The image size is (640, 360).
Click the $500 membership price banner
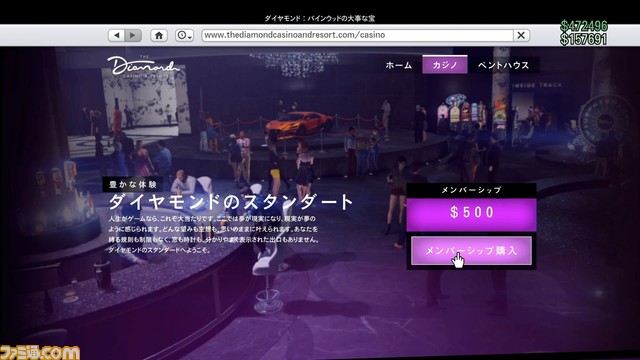[471, 214]
